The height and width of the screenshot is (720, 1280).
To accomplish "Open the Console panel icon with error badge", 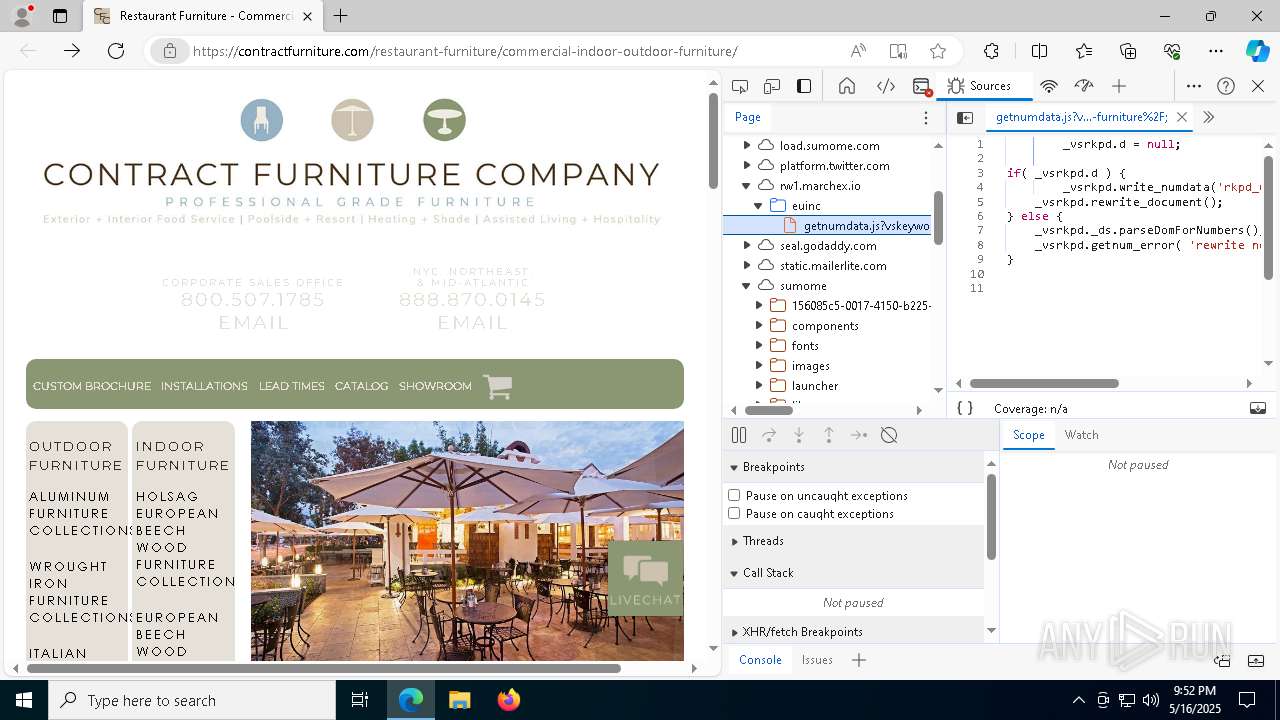I will (922, 86).
